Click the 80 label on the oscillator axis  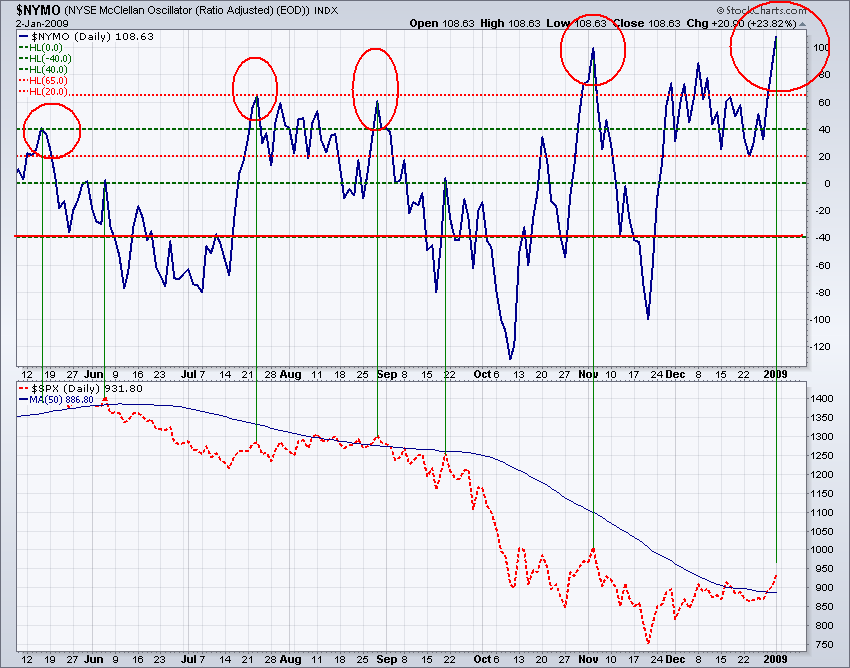(x=825, y=75)
